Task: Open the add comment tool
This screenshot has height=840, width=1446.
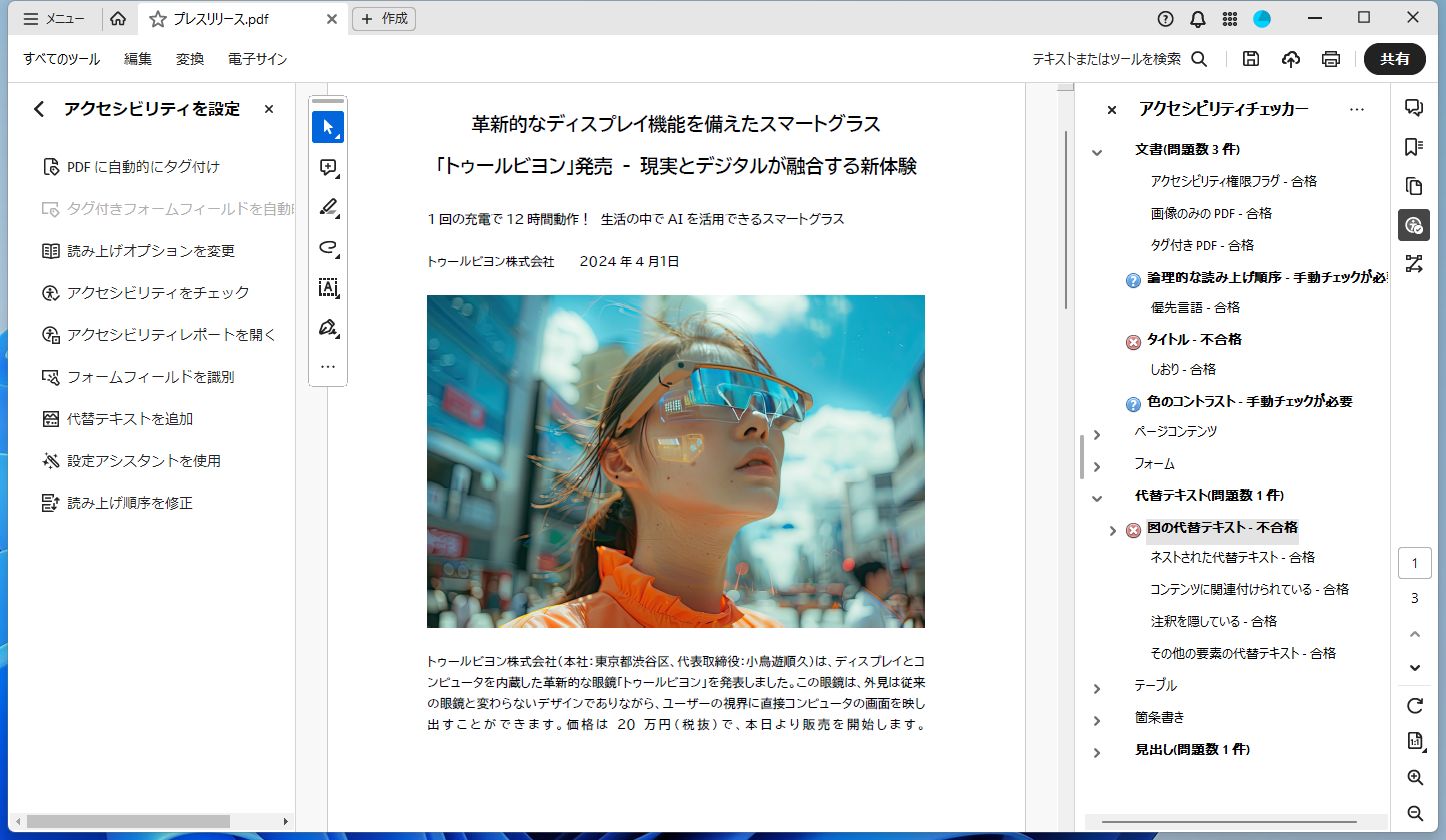Action: click(328, 167)
